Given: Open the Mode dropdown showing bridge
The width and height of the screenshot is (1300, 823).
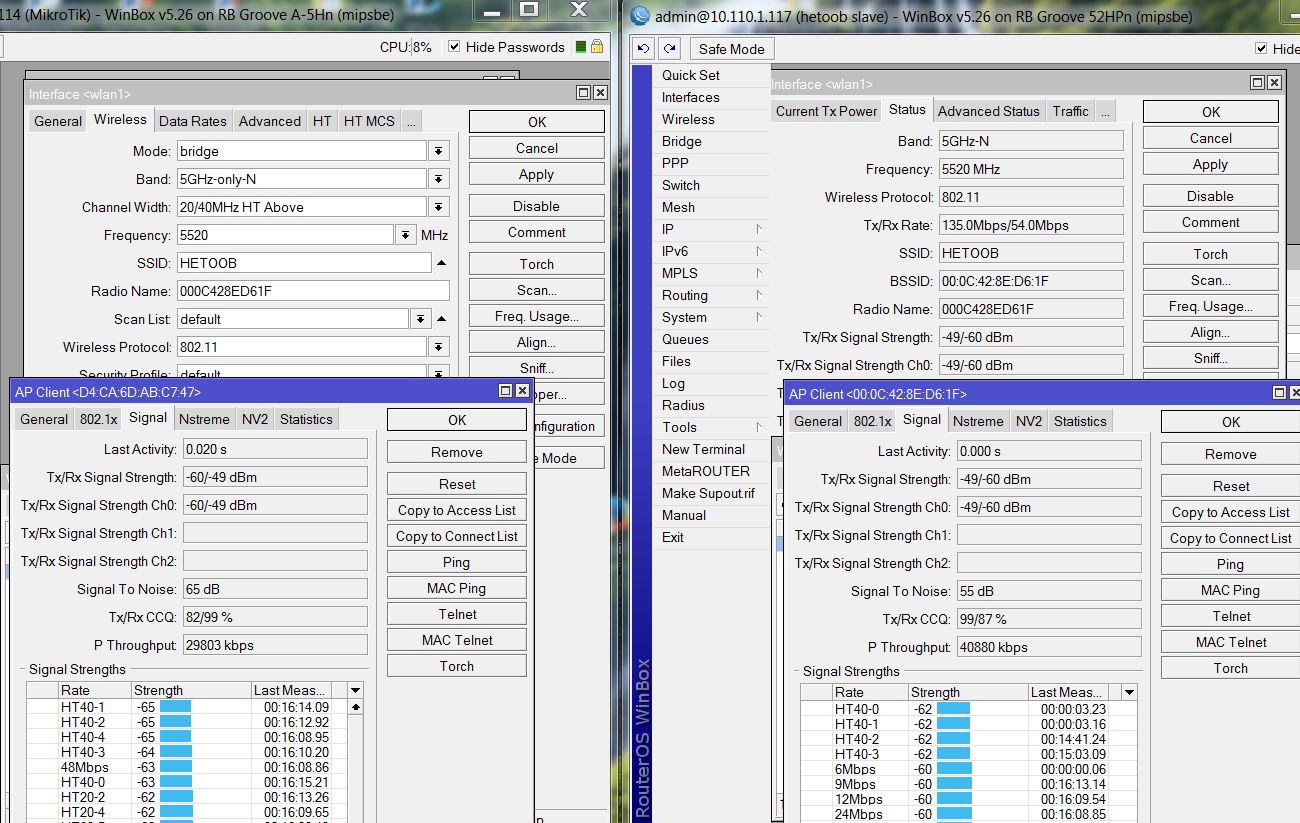Looking at the screenshot, I should coord(438,151).
